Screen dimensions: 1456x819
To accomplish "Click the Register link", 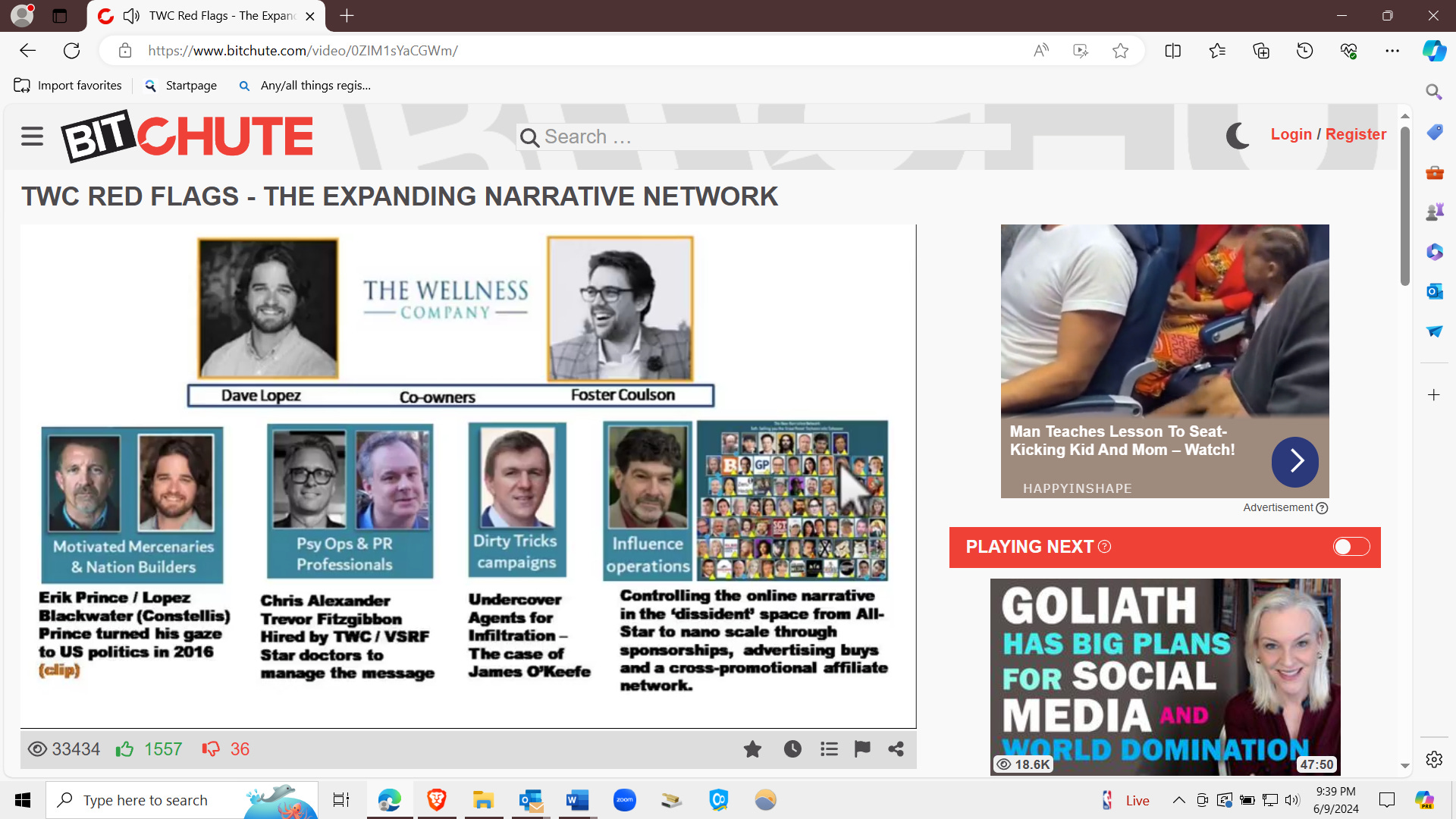I will (x=1355, y=134).
